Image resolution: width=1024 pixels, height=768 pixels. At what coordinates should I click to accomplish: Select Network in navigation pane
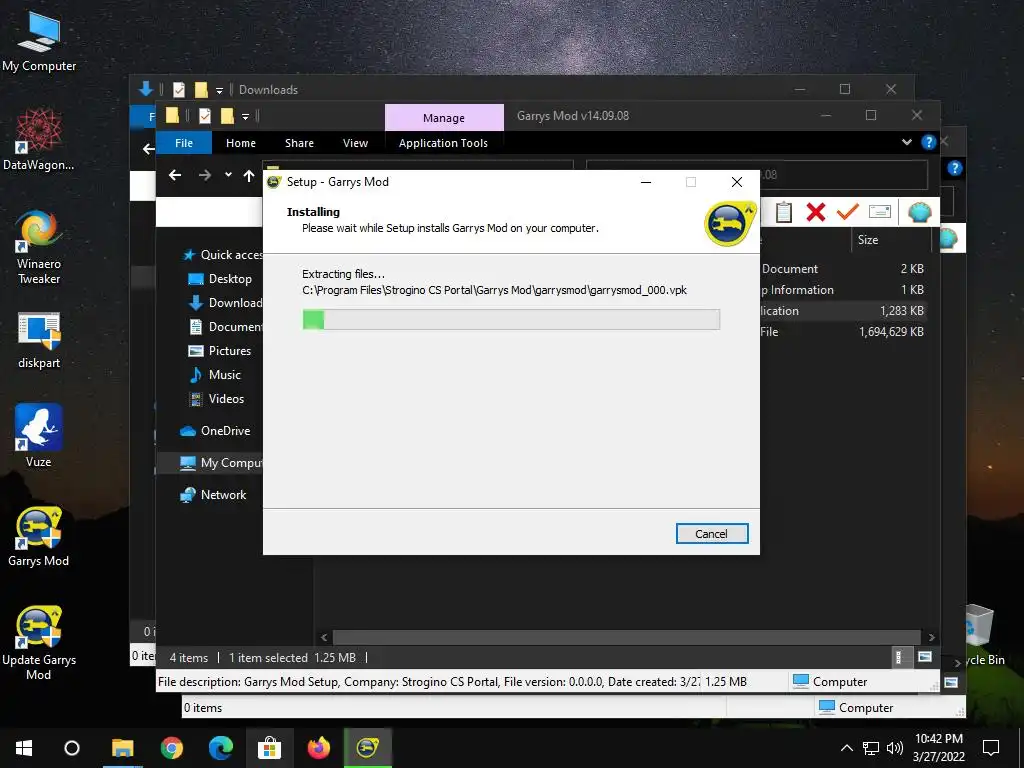pos(214,495)
